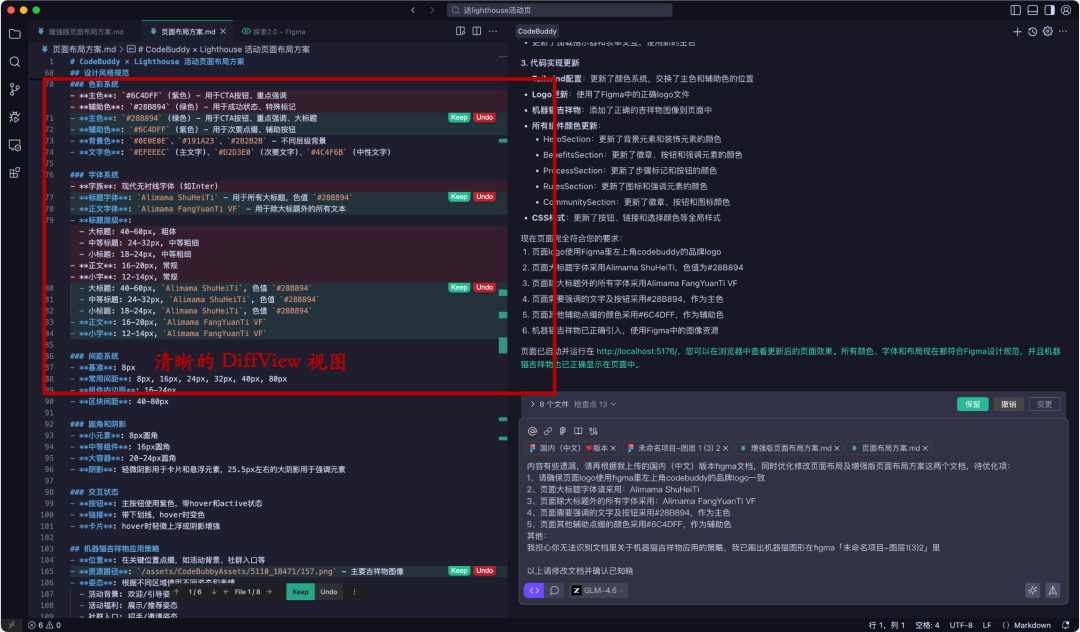Click the link attachment icon in chat input
The image size is (1080, 632).
[x=548, y=431]
